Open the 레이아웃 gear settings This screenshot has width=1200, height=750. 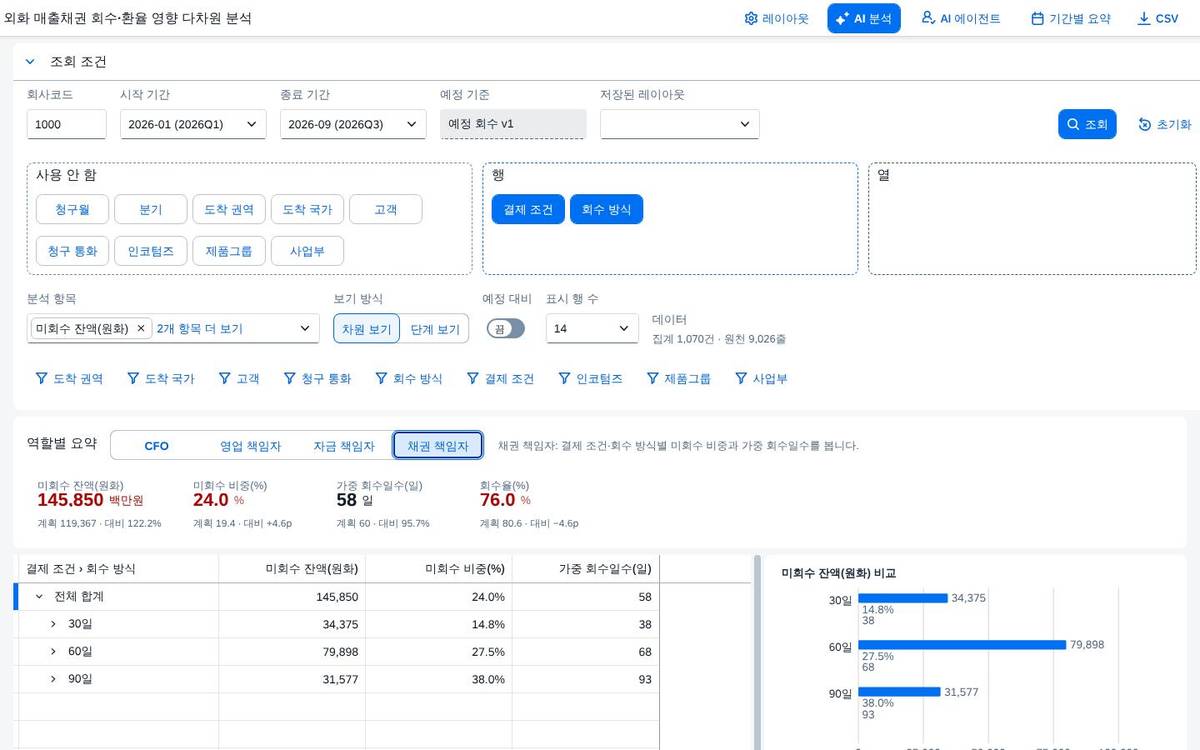coord(751,18)
